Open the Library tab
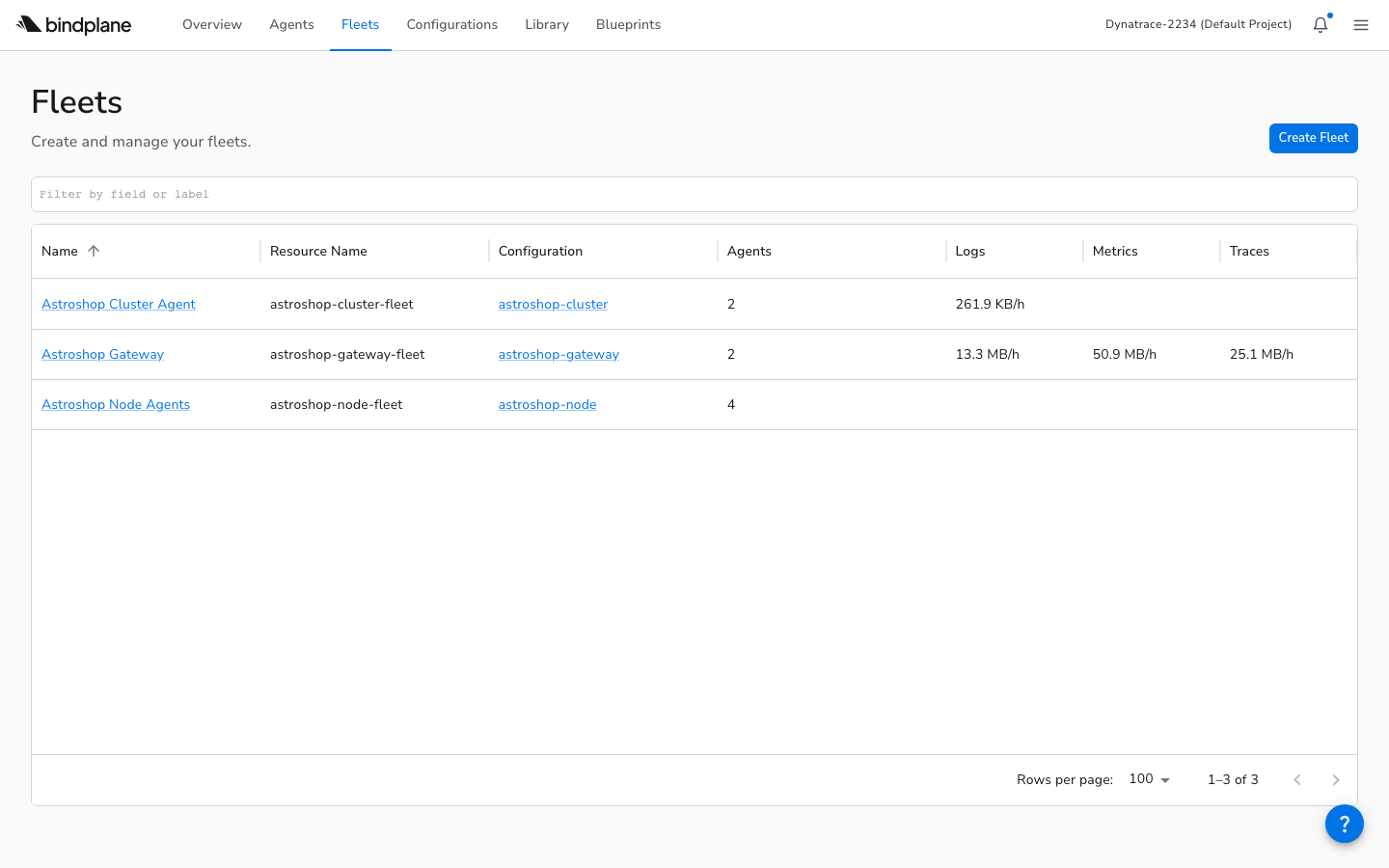Screen dimensions: 1389x868 (x=547, y=25)
